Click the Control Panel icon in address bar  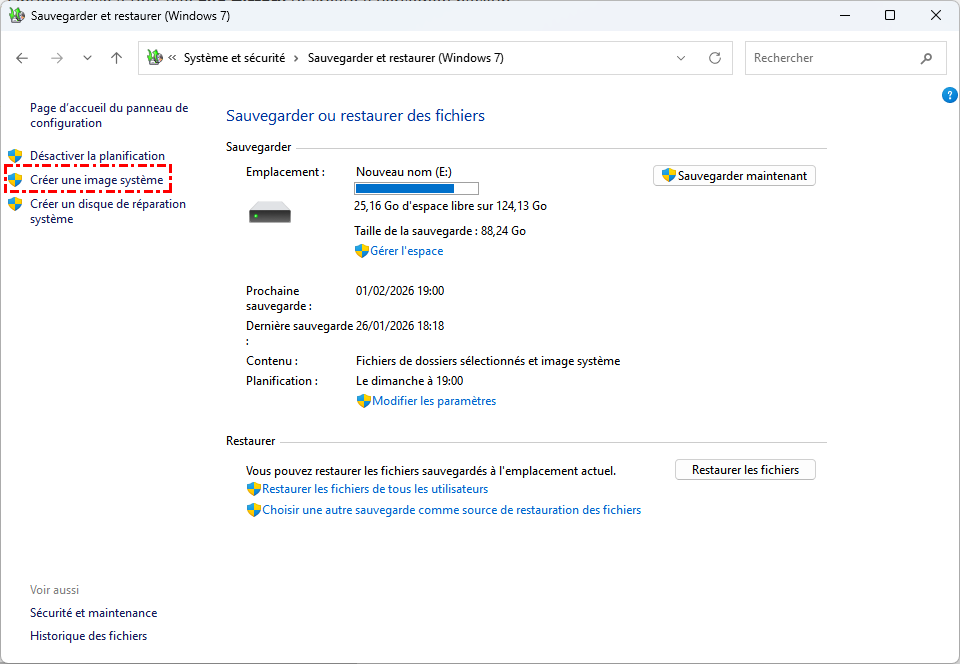(x=154, y=58)
